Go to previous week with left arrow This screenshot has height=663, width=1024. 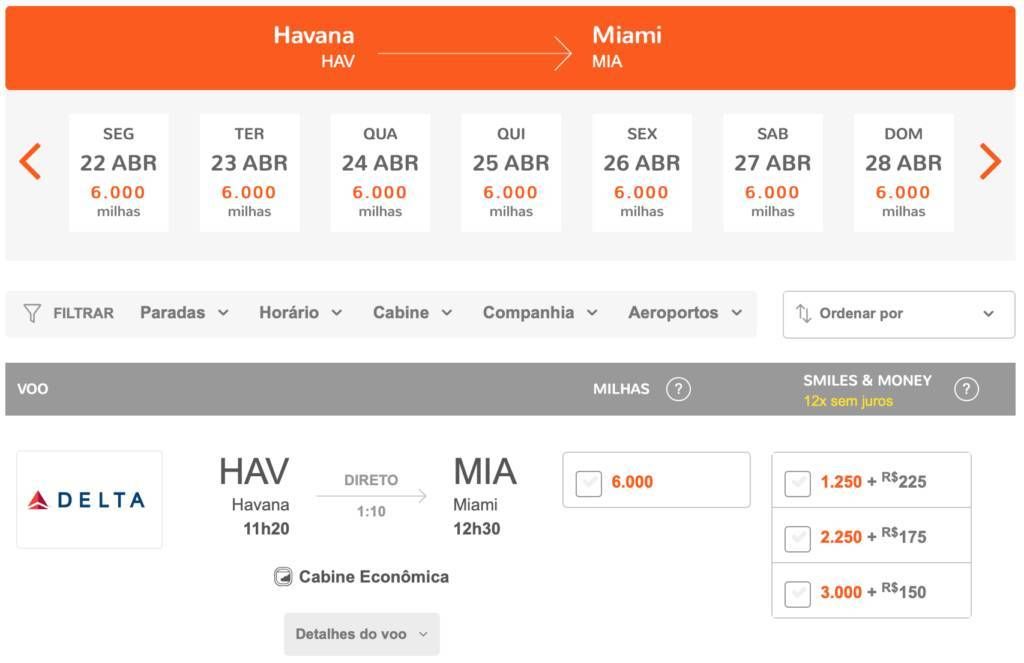pyautogui.click(x=30, y=161)
